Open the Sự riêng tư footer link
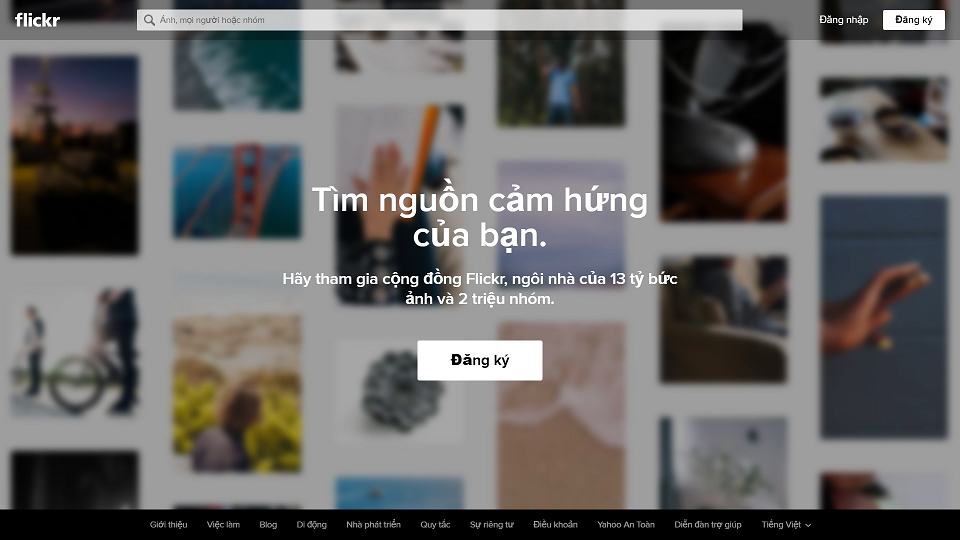 492,525
